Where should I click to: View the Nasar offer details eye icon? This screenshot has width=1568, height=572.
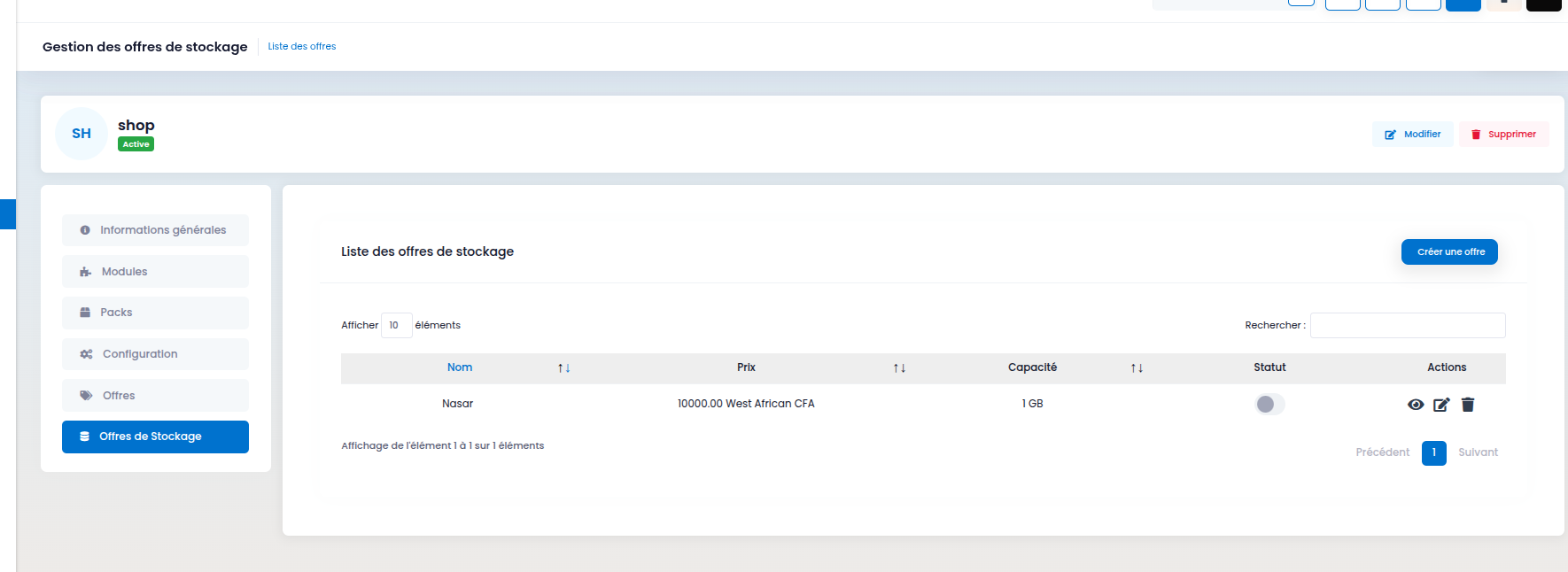click(x=1416, y=405)
